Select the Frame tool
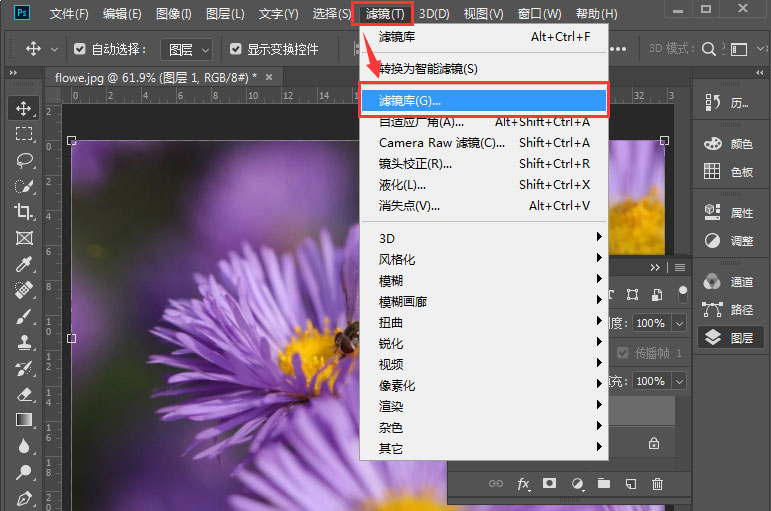Viewport: 771px width, 511px height. [x=24, y=238]
